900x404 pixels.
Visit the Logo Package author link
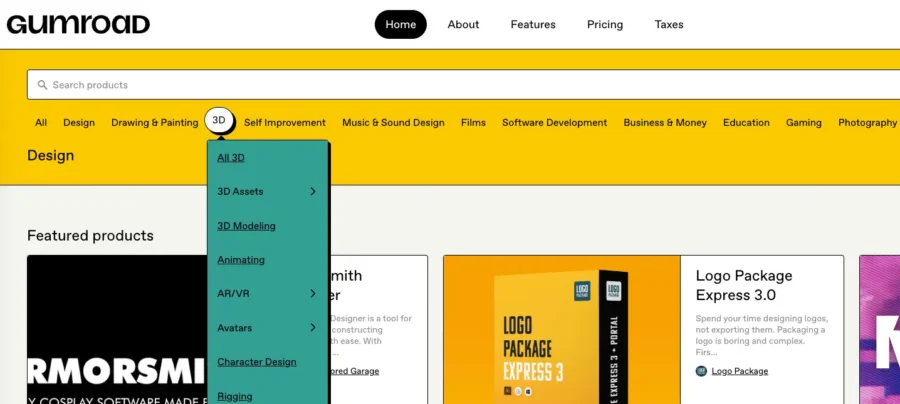point(739,371)
